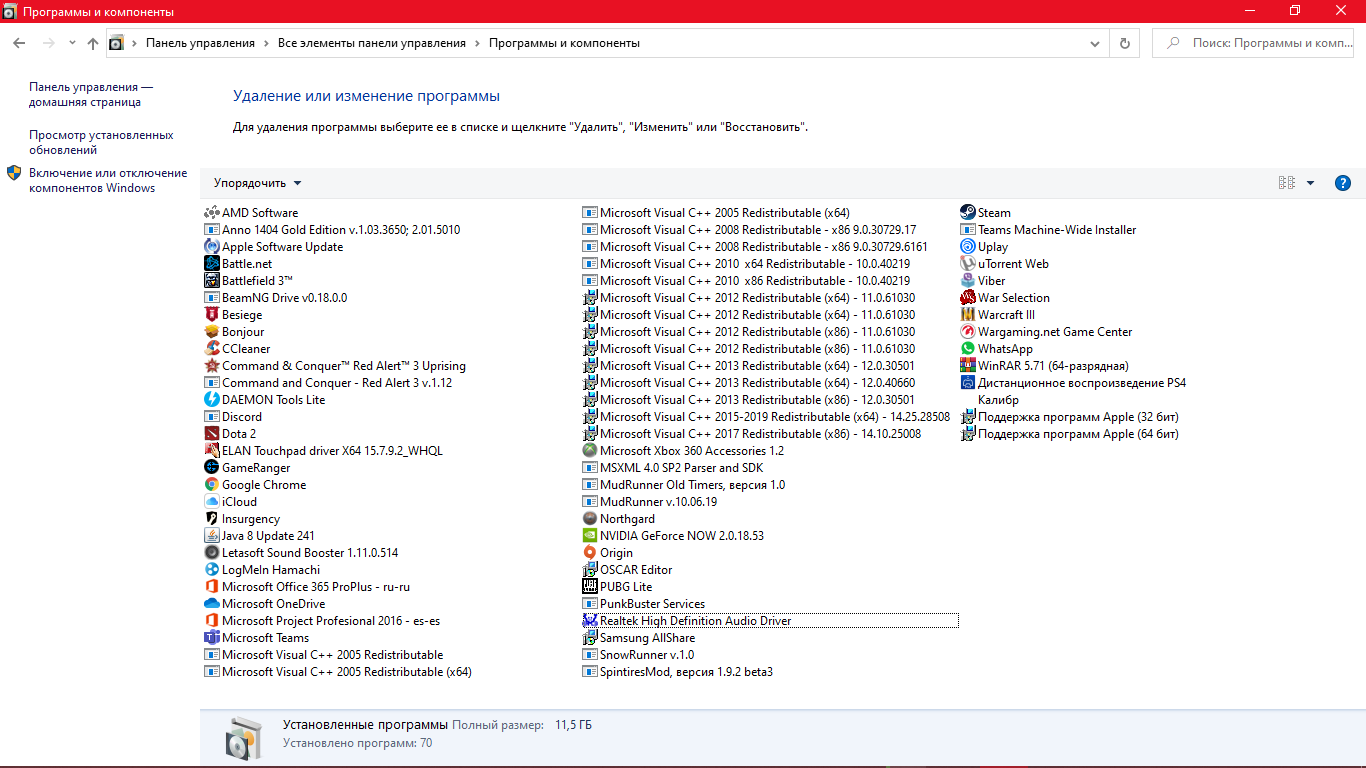Click the GameRanger icon
Screen dimensions: 1366x768
211,468
